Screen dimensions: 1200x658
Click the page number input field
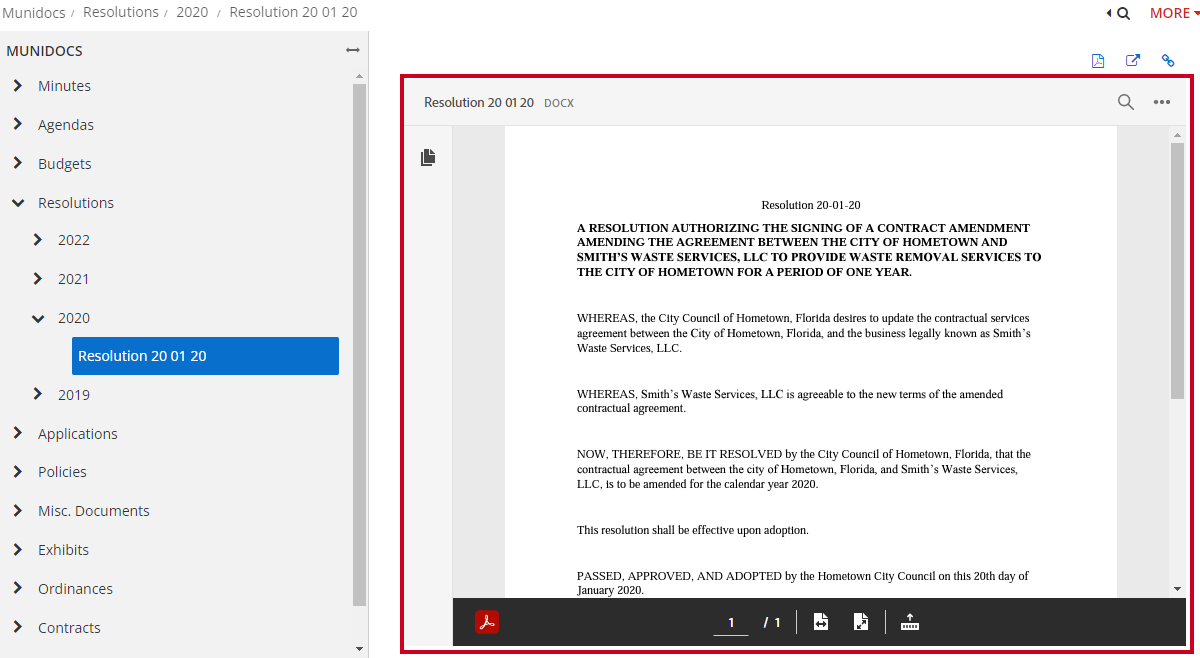click(731, 623)
